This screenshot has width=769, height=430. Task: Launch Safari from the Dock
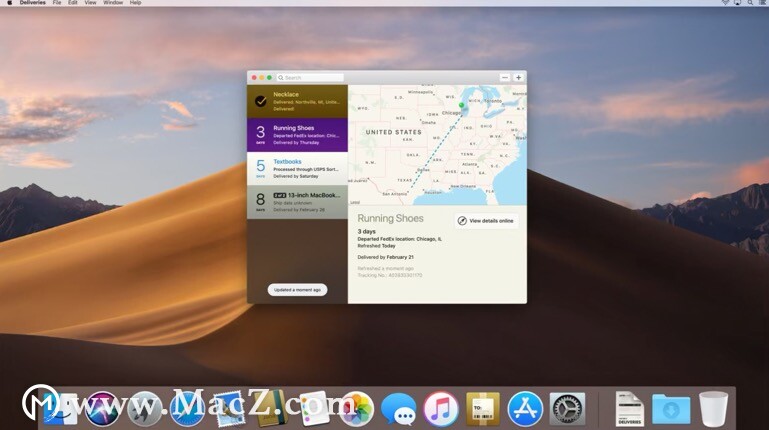[187, 408]
